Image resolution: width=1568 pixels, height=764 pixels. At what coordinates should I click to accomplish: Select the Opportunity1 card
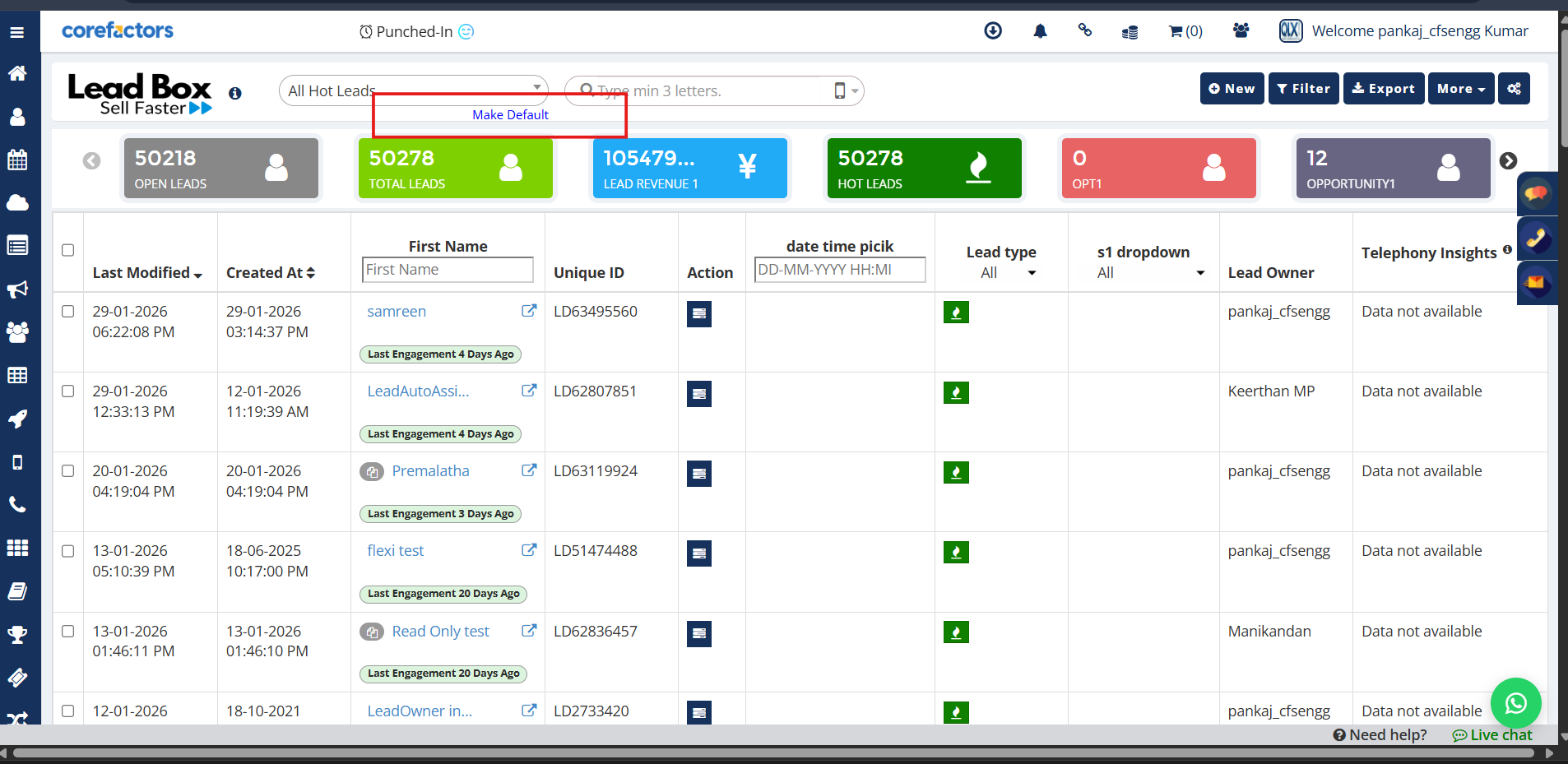[1394, 169]
